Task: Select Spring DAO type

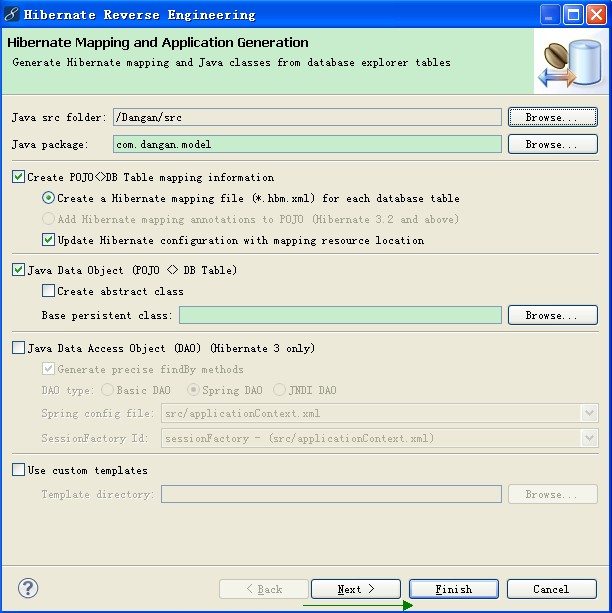Action: tap(193, 390)
